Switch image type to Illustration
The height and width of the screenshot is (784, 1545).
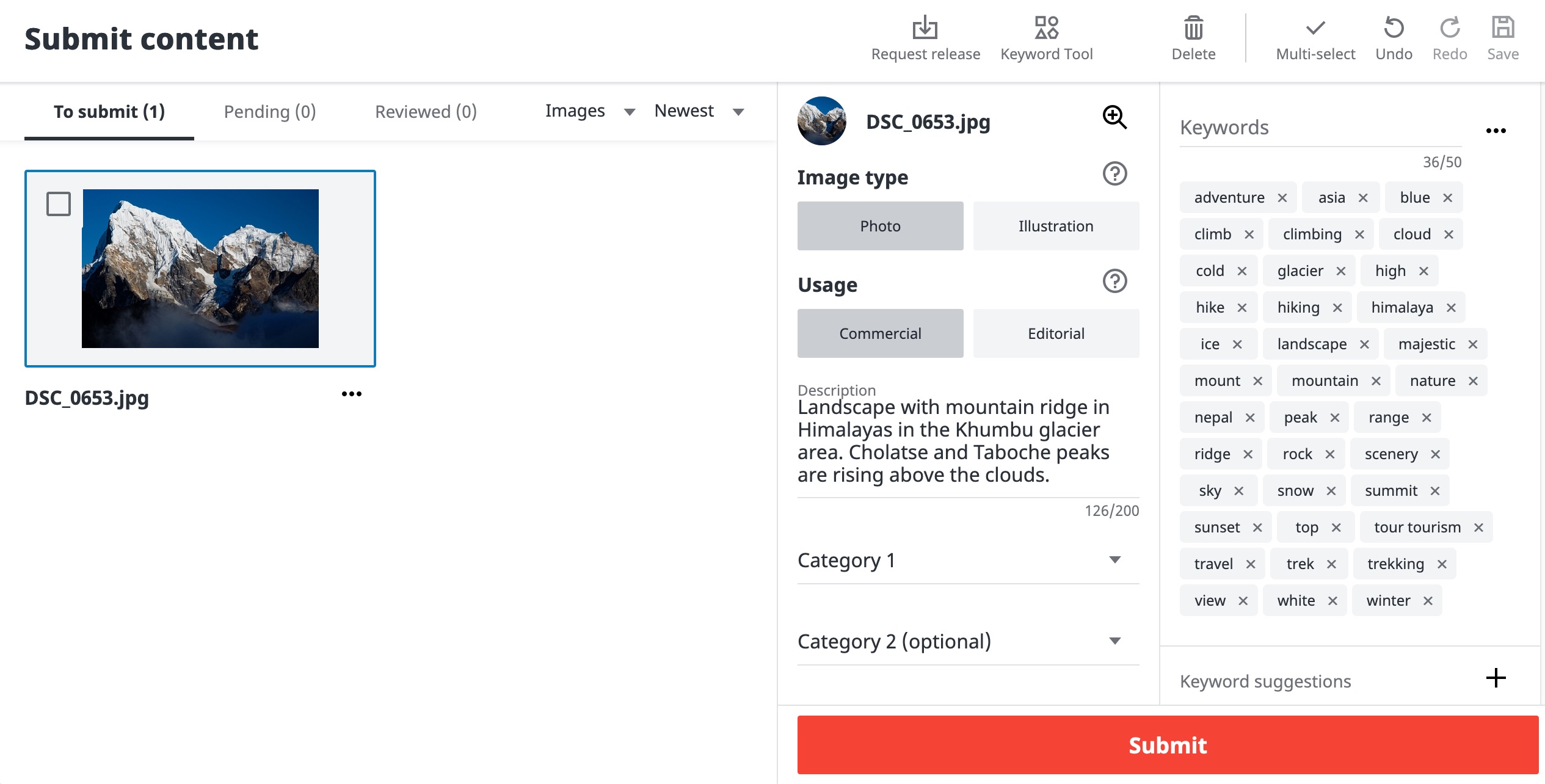point(1055,225)
